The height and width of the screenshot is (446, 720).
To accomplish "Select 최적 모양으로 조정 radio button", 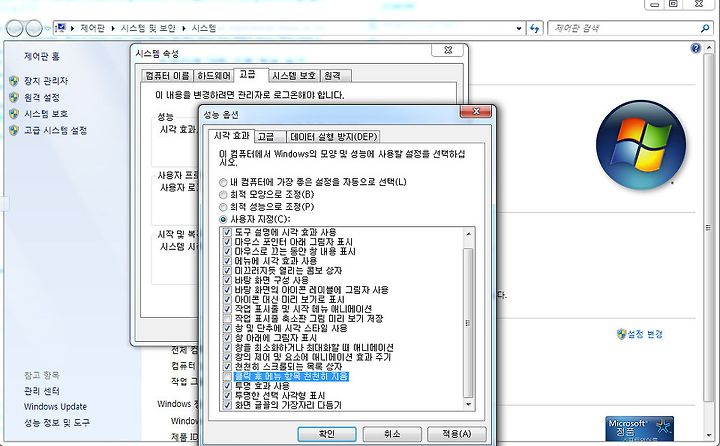I will tap(223, 195).
